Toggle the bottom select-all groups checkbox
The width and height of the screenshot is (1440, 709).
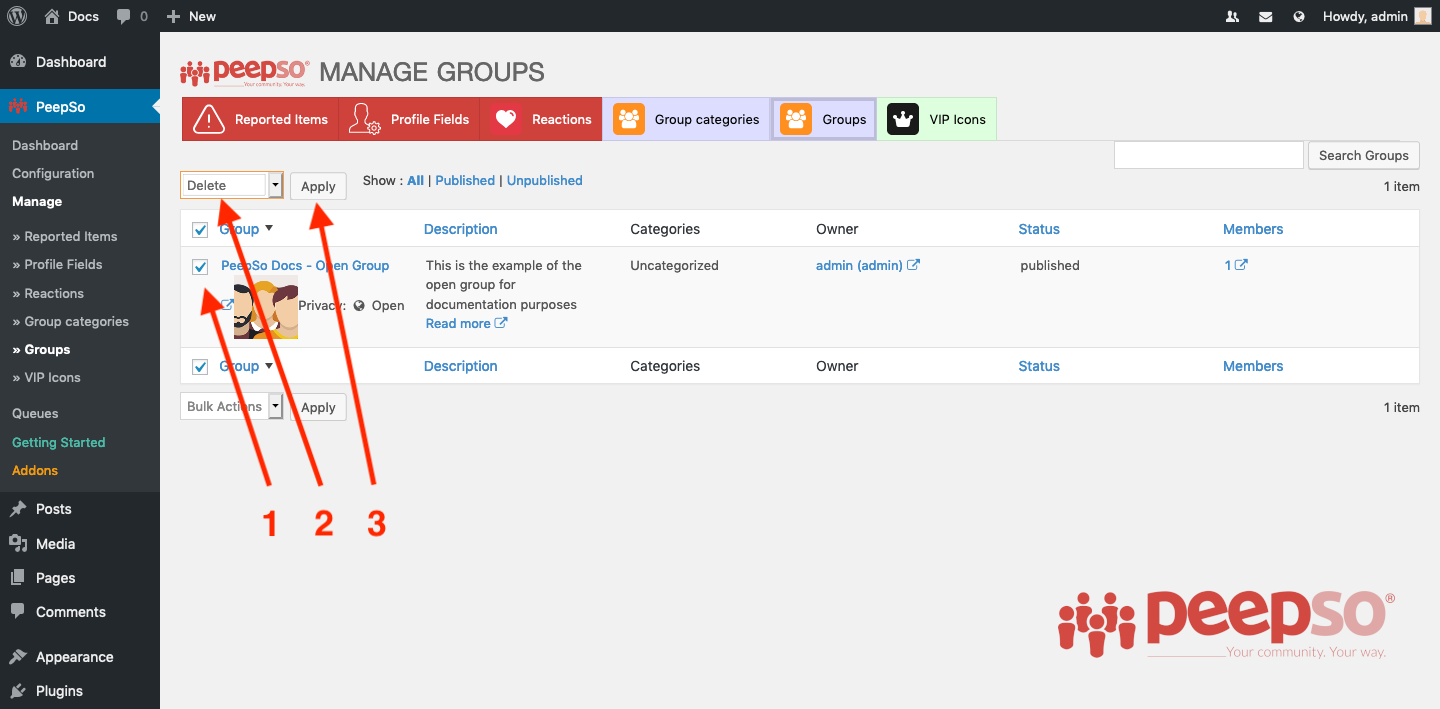(200, 367)
